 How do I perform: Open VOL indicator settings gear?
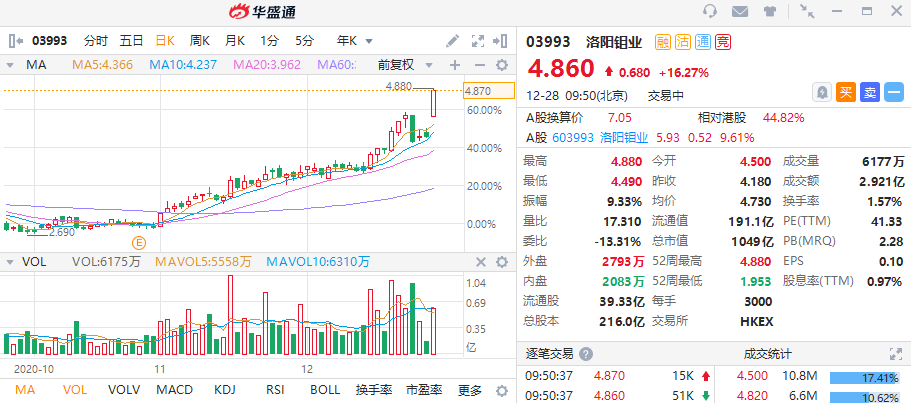[501, 262]
